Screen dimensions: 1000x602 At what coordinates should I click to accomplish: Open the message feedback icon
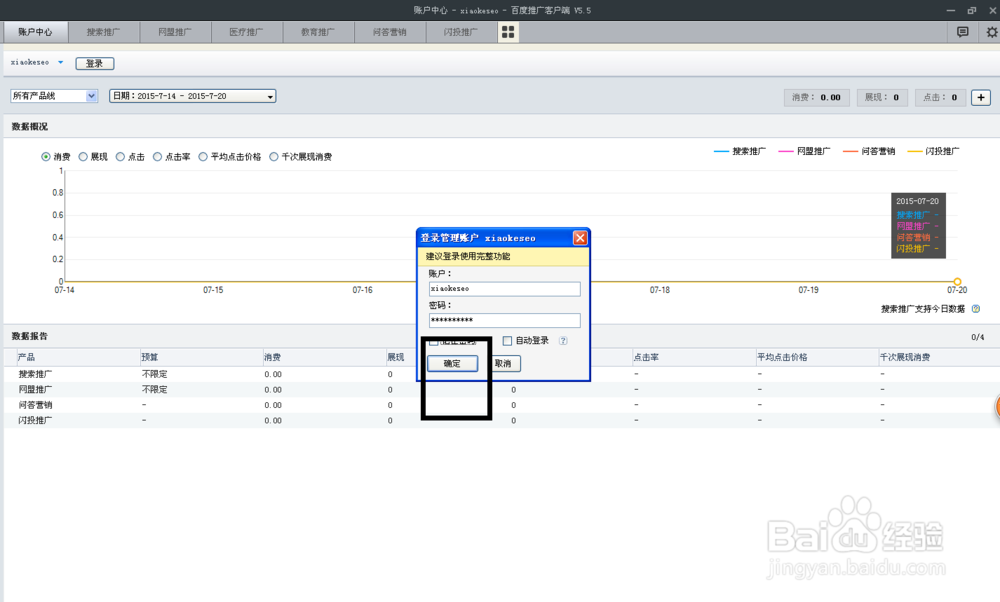(962, 32)
